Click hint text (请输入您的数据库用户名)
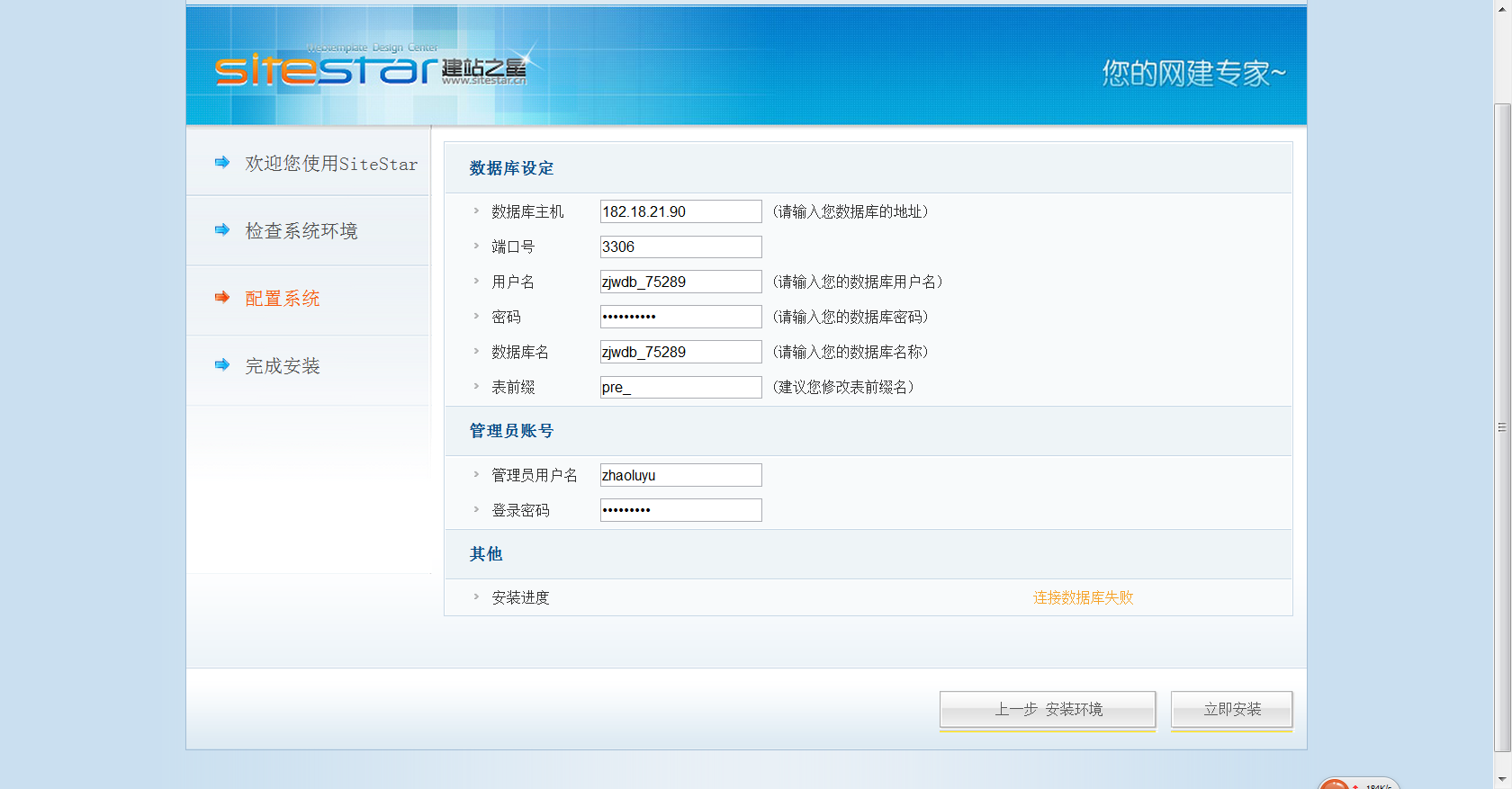Image resolution: width=1512 pixels, height=789 pixels. point(858,282)
